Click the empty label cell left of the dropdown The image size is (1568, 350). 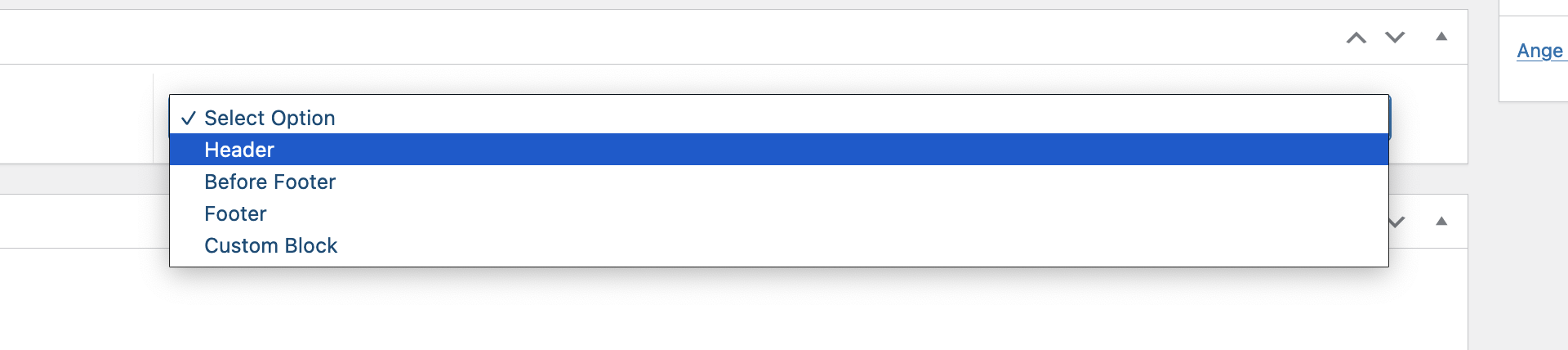(x=77, y=114)
